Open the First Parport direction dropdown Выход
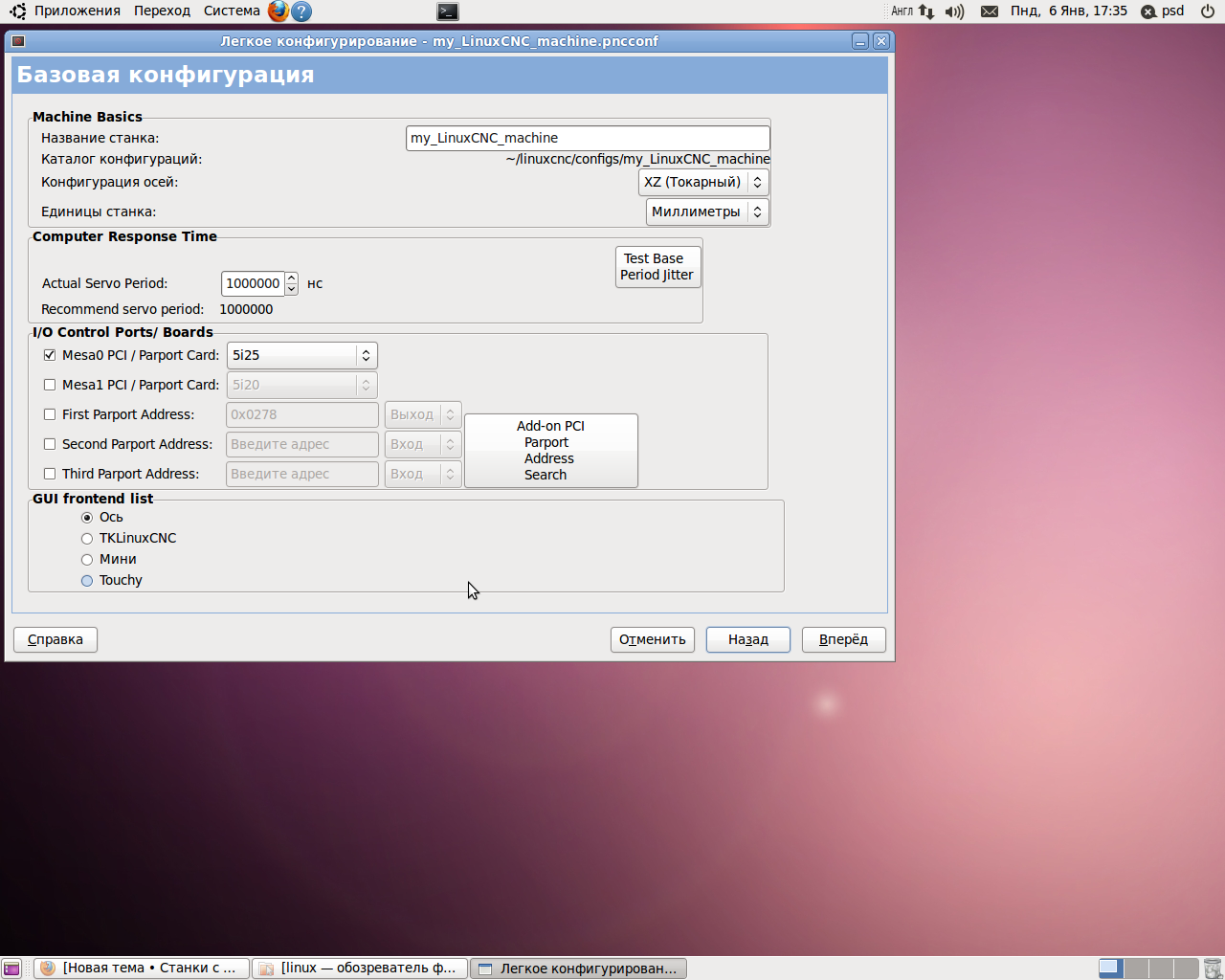 coord(423,414)
